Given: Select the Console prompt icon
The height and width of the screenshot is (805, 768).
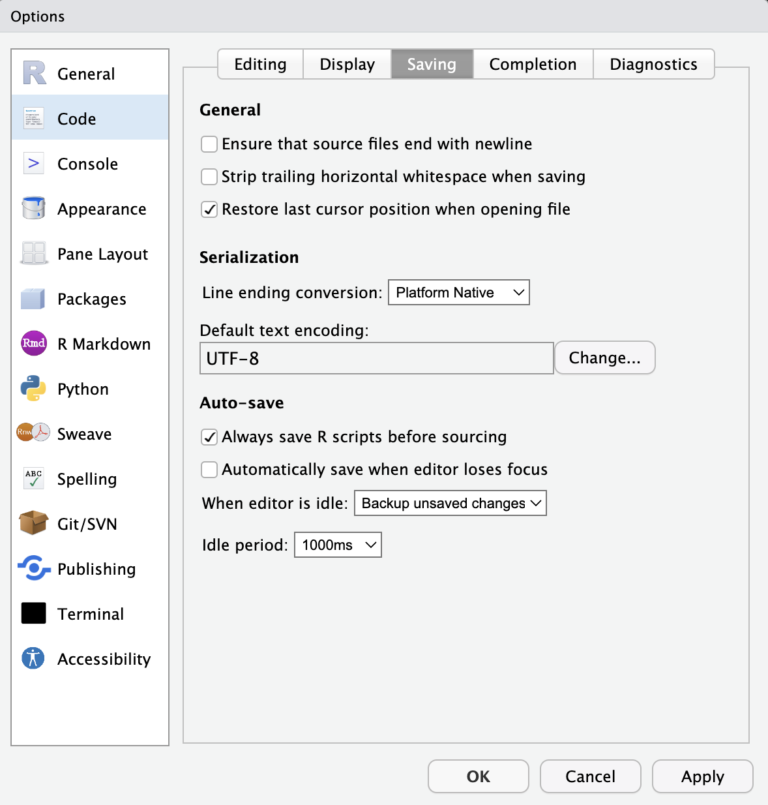Looking at the screenshot, I should click(34, 164).
